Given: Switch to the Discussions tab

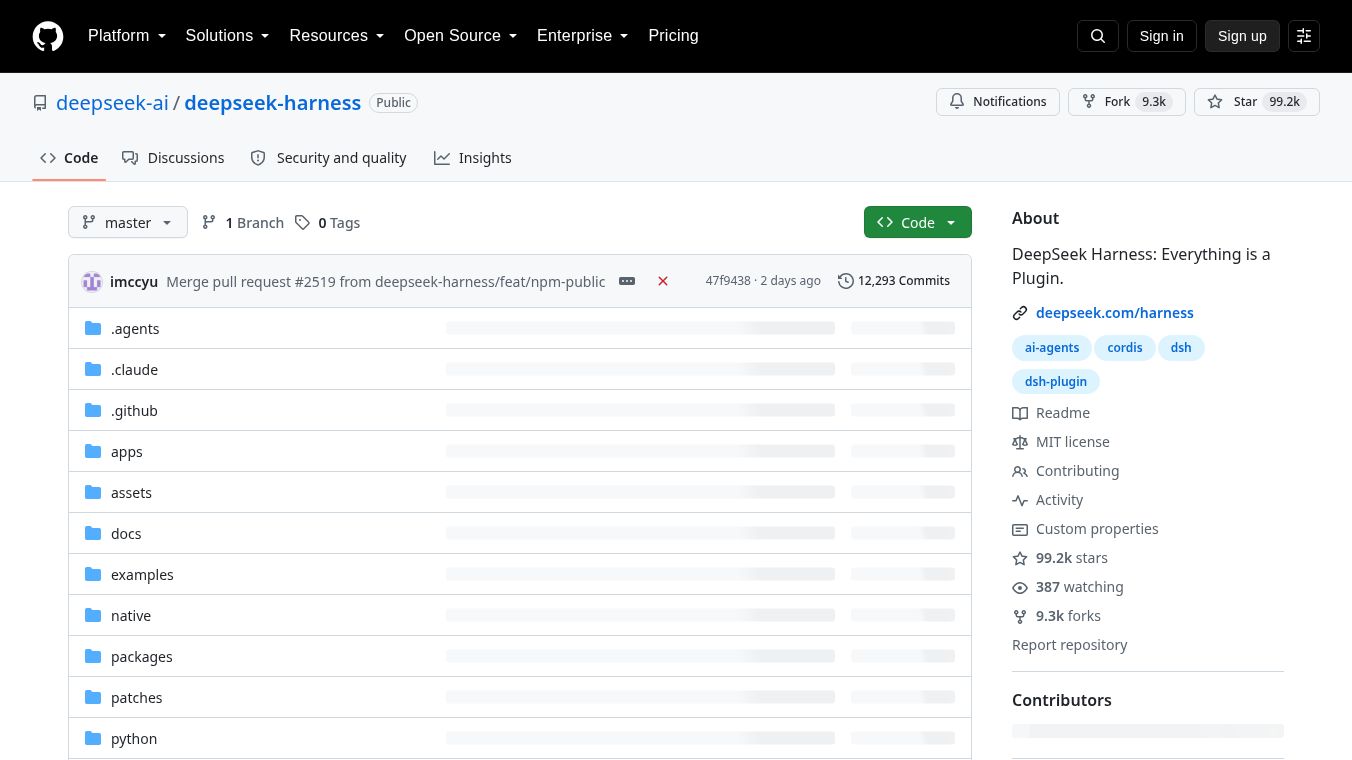Looking at the screenshot, I should pos(173,158).
